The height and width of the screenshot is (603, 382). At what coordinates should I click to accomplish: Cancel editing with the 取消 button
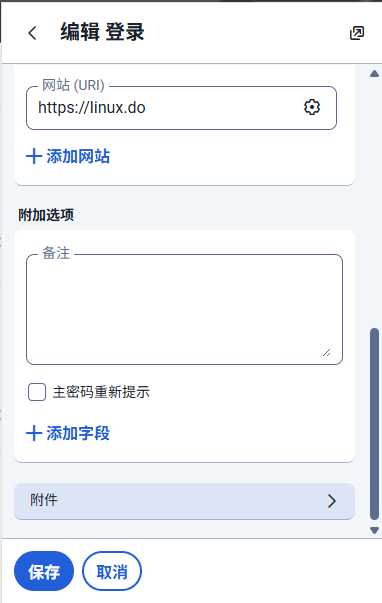tap(112, 571)
